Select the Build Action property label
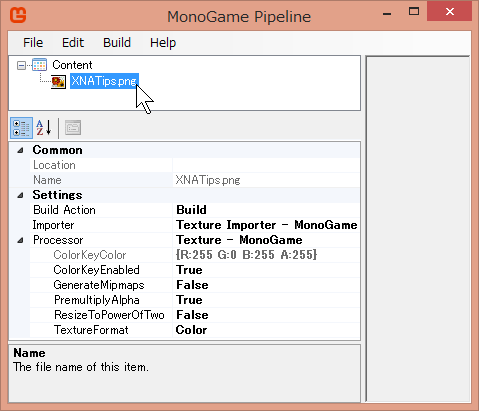This screenshot has width=479, height=411. pos(64,210)
